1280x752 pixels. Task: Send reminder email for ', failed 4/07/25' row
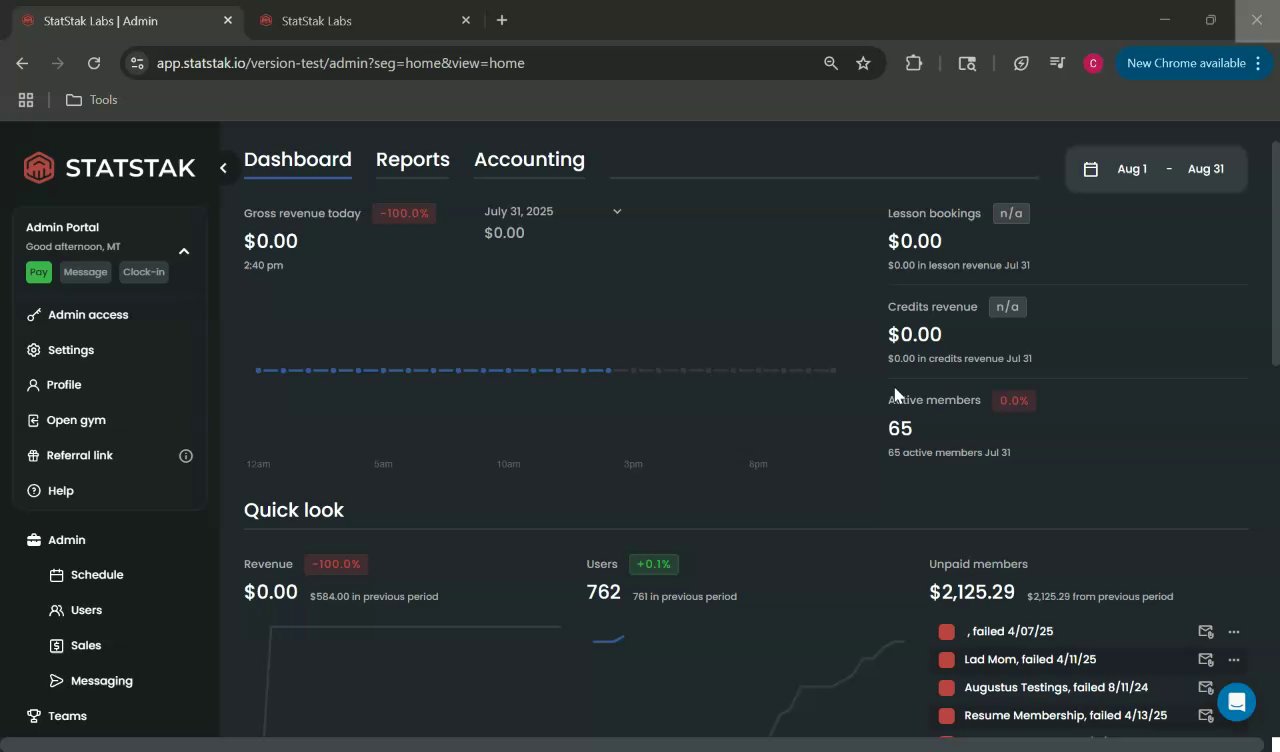click(1206, 632)
